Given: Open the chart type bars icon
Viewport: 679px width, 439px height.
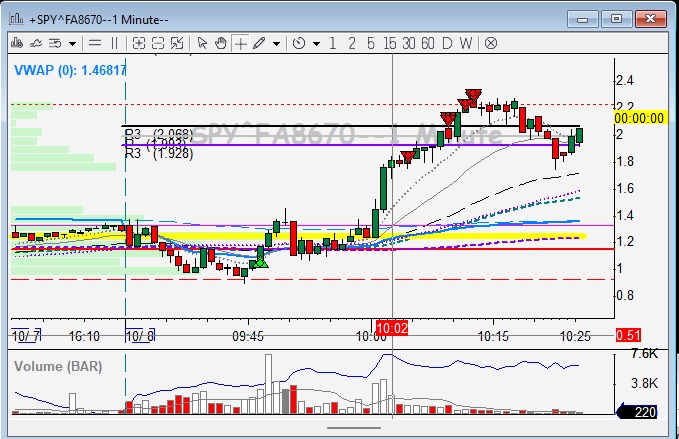Looking at the screenshot, I should [17, 43].
